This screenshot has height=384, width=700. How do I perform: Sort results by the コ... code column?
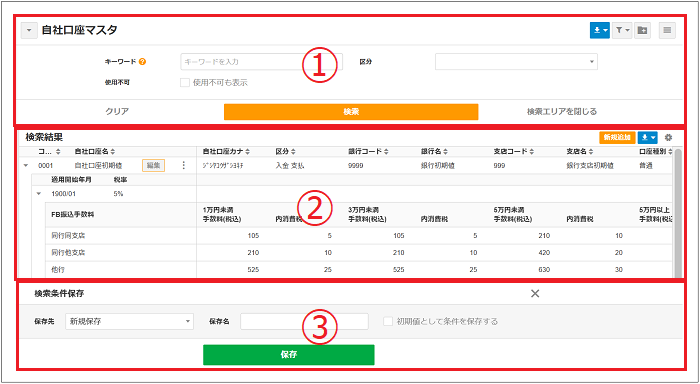tap(50, 152)
